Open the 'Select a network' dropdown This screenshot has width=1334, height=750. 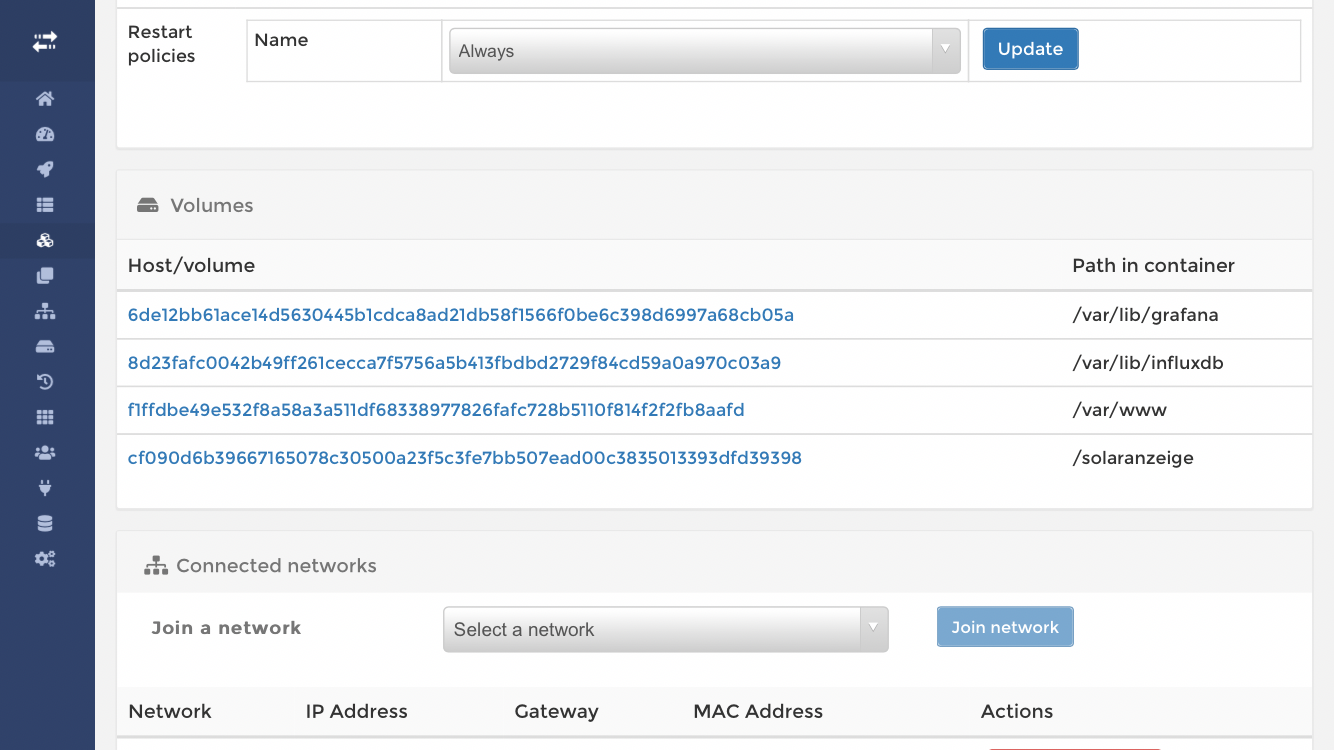tap(665, 629)
